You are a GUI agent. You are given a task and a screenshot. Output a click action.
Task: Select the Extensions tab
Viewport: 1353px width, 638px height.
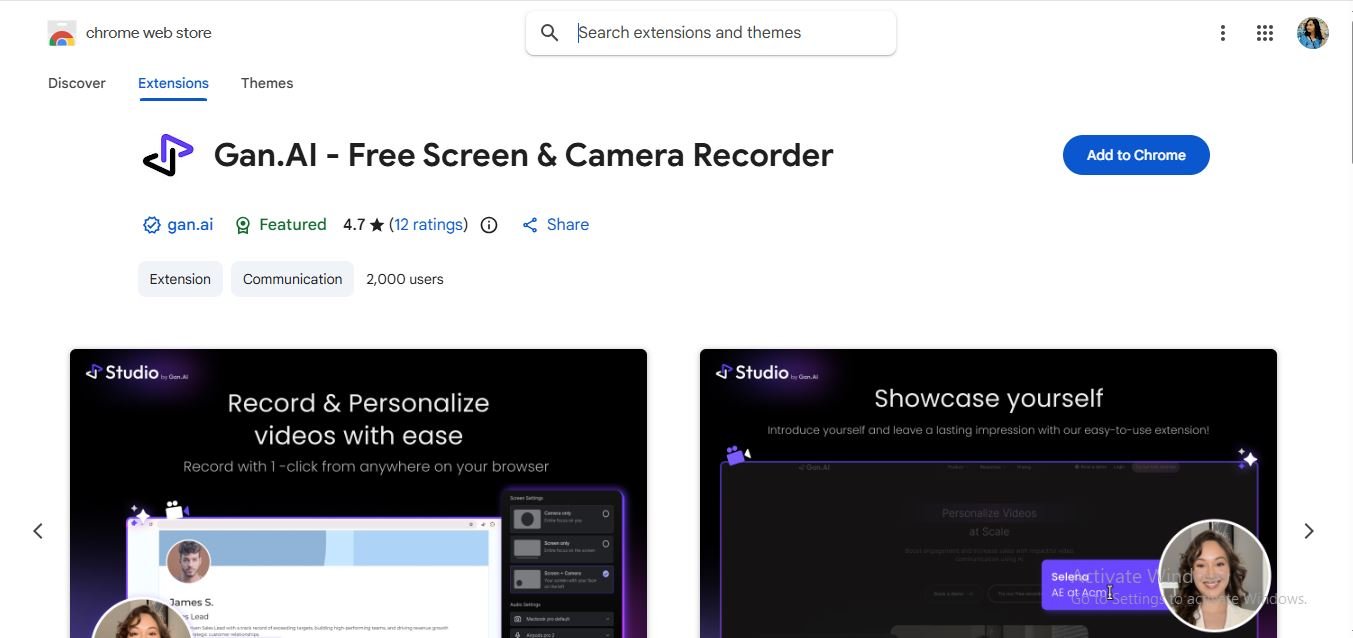[x=173, y=83]
